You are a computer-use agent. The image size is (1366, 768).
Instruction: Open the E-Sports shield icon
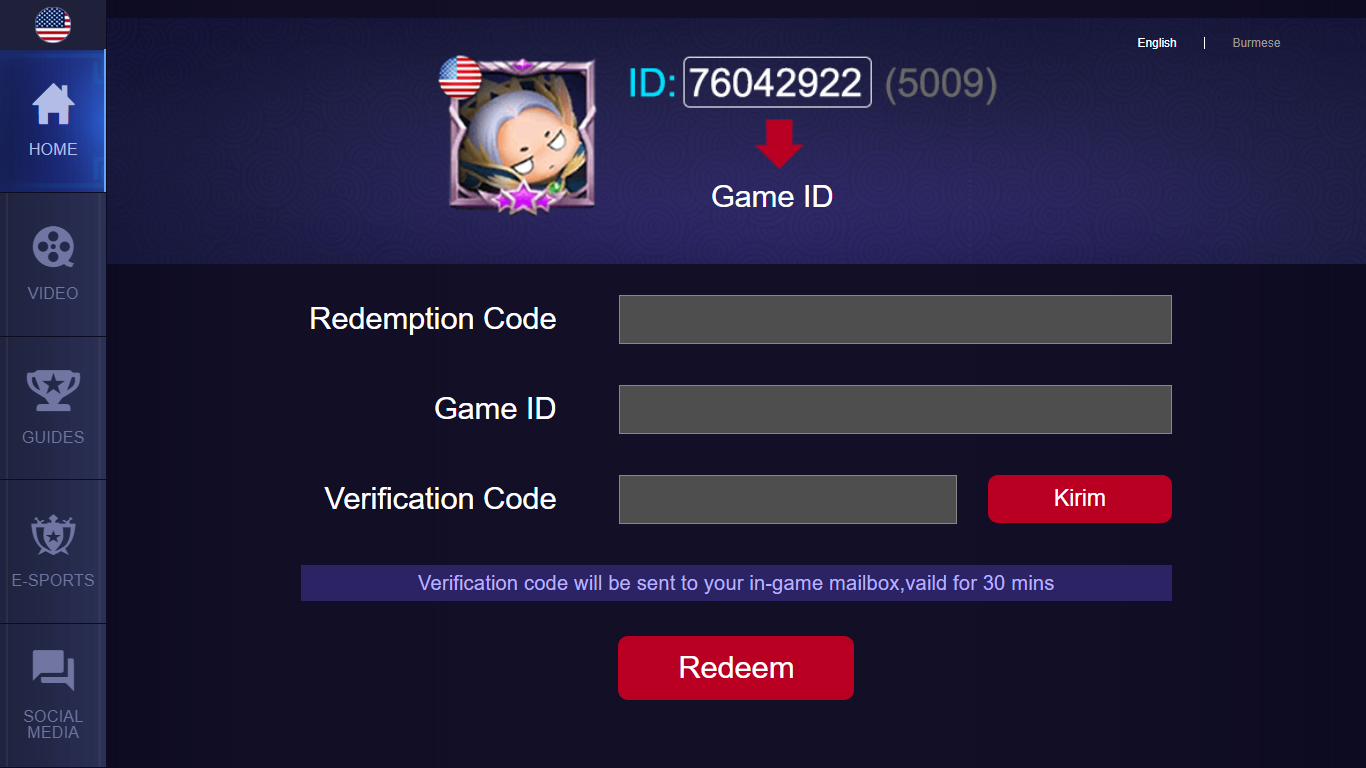tap(53, 535)
